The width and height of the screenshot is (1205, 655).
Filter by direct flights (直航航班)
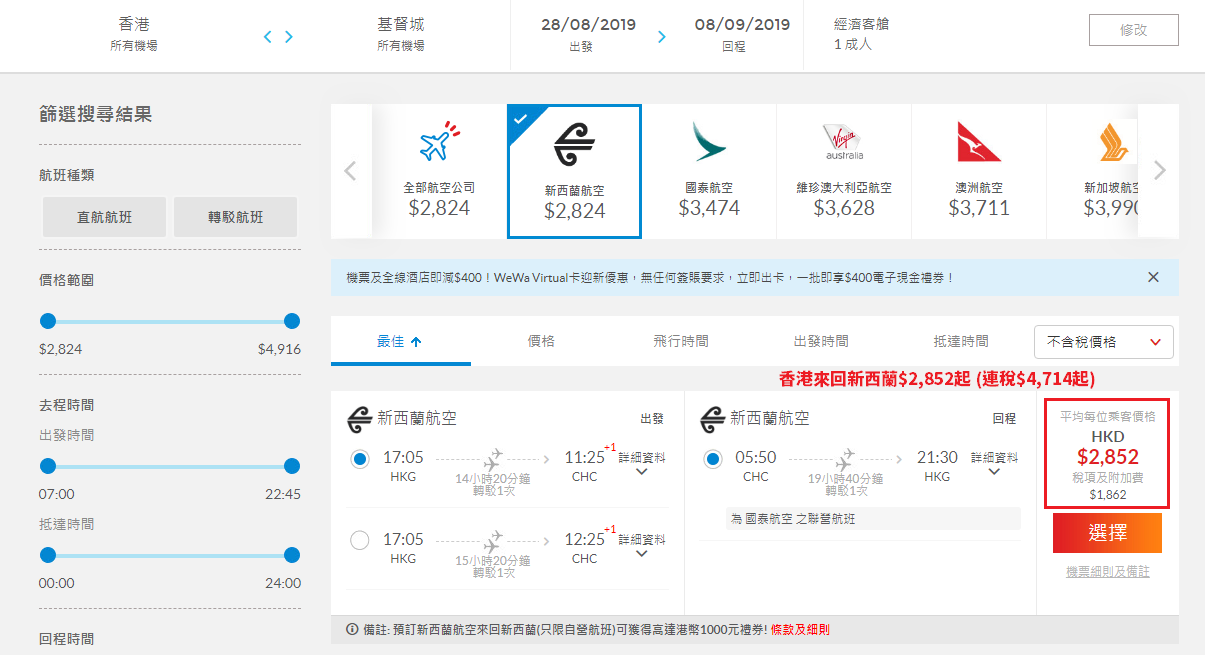105,217
